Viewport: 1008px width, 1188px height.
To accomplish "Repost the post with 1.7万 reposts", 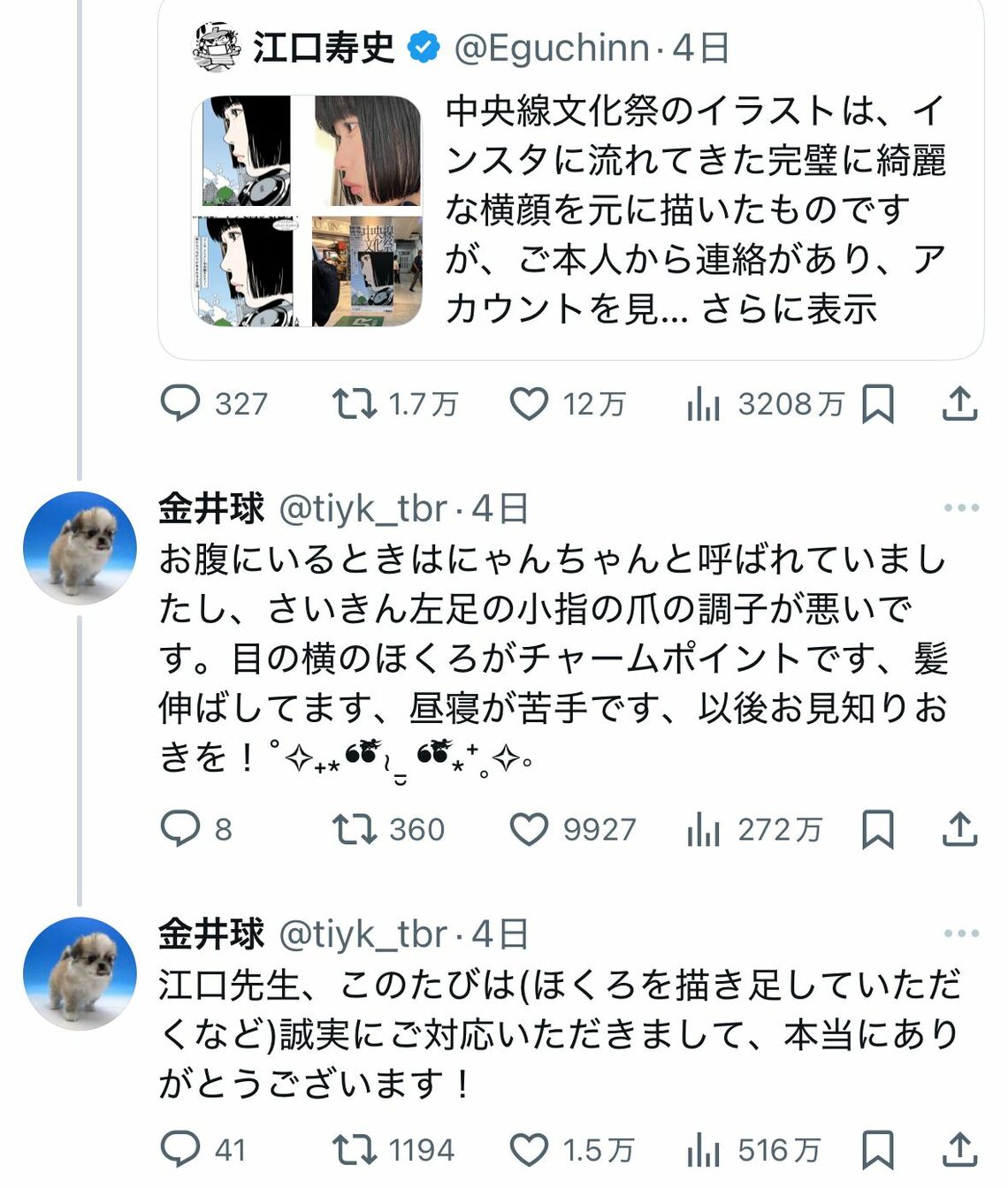I will [x=354, y=404].
